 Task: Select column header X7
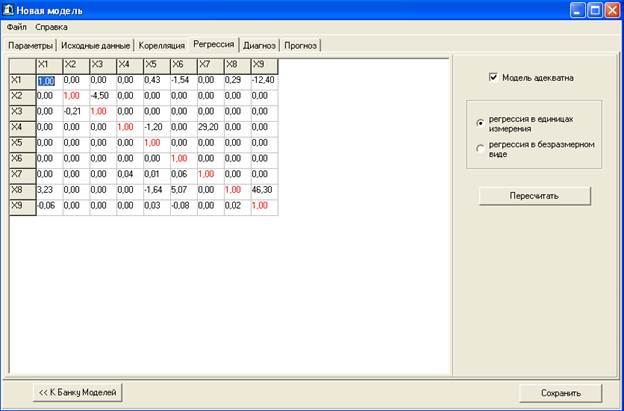[211, 66]
